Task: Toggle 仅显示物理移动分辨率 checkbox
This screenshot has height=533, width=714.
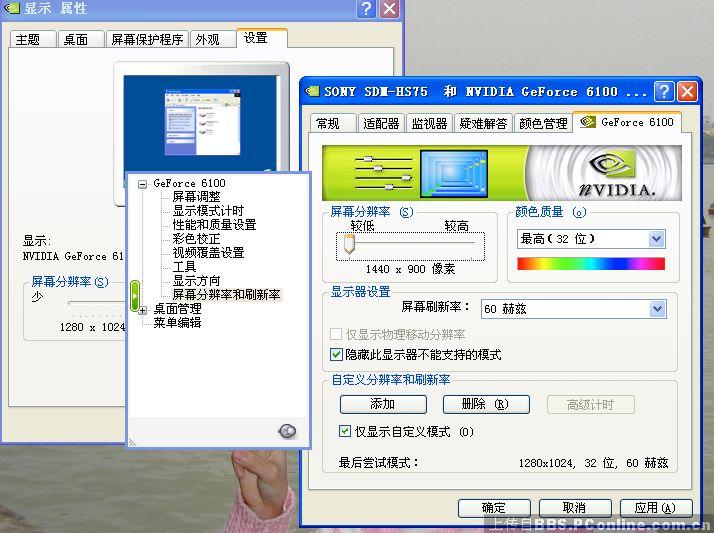Action: [336, 334]
